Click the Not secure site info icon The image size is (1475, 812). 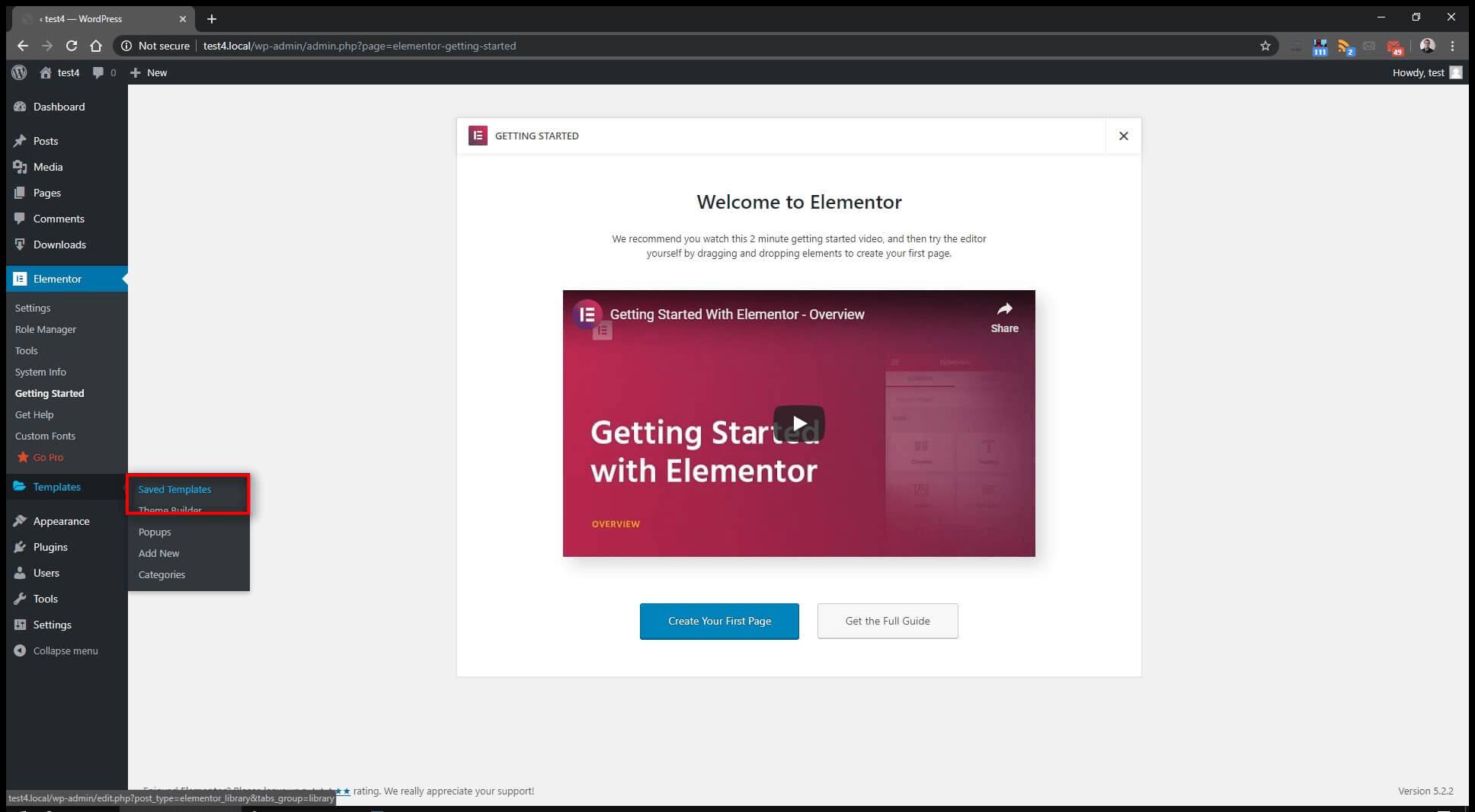tap(126, 46)
